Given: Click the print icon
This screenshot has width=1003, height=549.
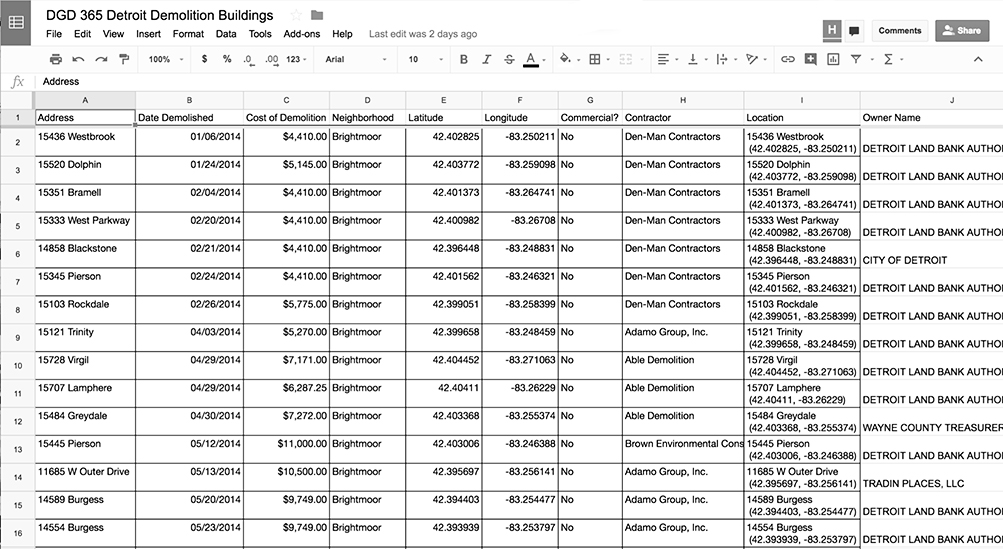Looking at the screenshot, I should pos(56,59).
